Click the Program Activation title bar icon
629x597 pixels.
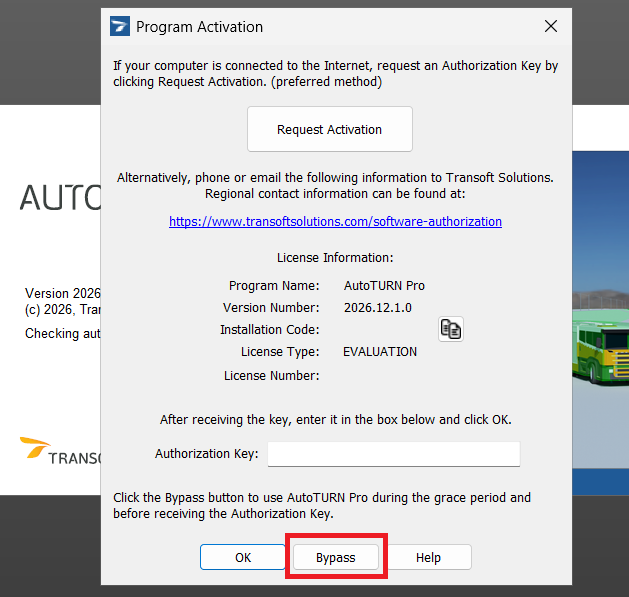tap(120, 26)
